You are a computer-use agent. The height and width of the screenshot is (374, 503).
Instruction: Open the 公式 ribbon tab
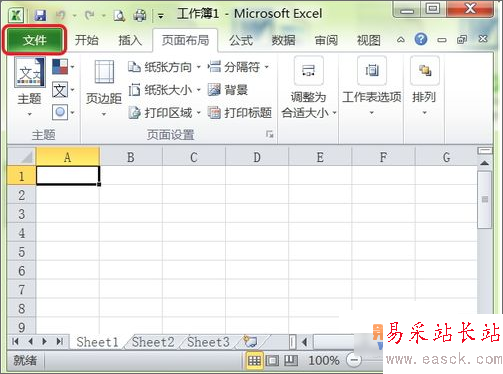click(x=241, y=40)
